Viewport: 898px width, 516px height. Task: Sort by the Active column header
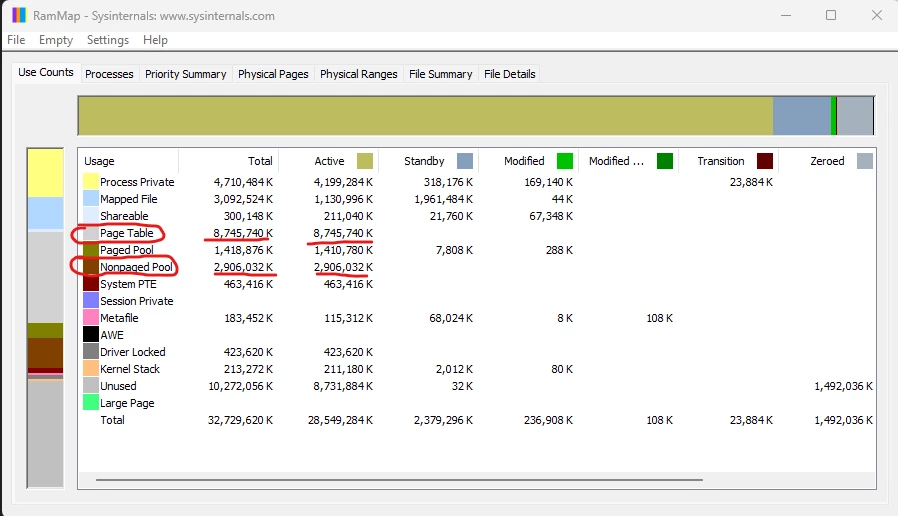coord(329,161)
